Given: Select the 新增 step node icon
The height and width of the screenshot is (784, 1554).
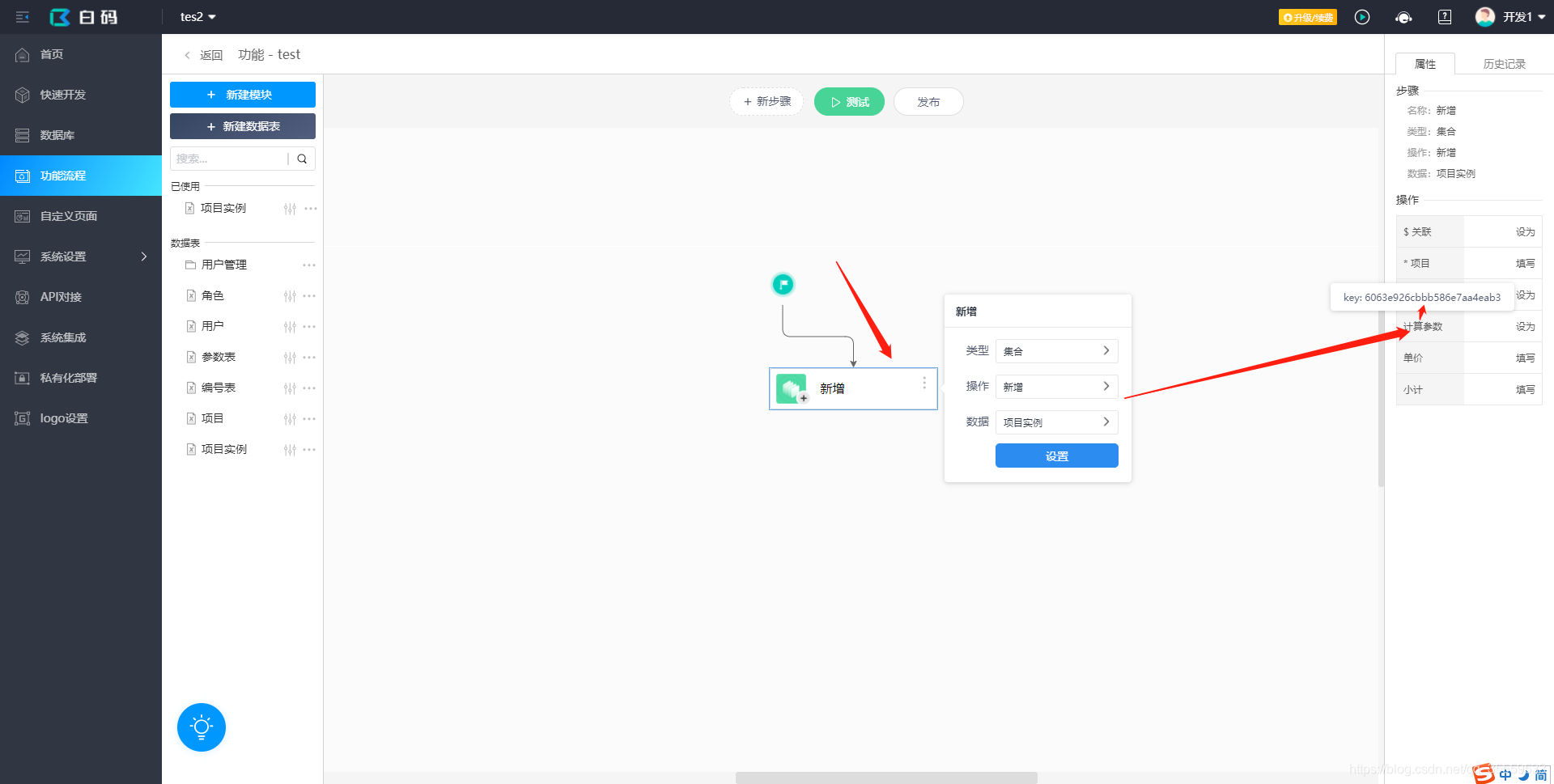Looking at the screenshot, I should [792, 388].
